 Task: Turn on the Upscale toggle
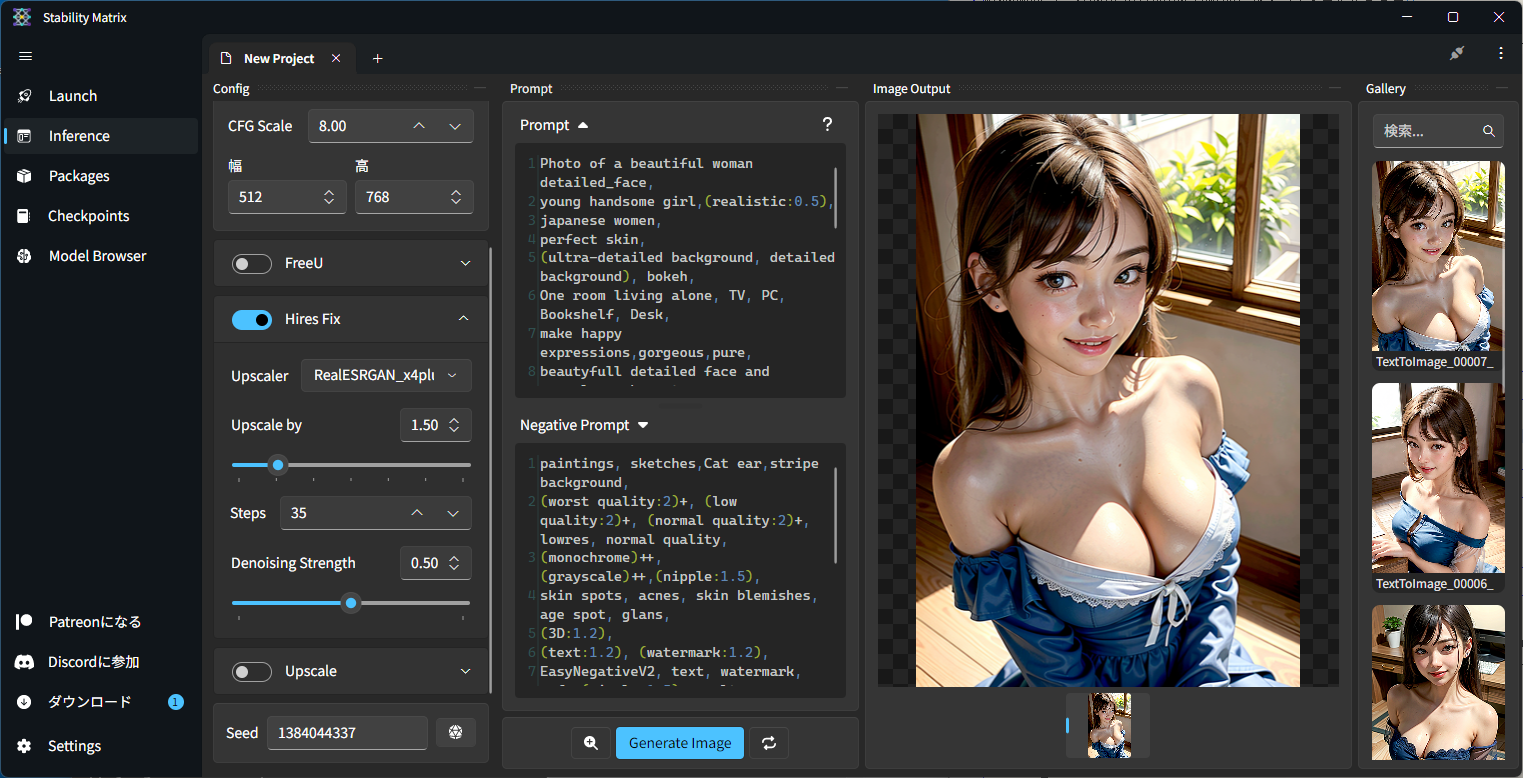[x=252, y=671]
